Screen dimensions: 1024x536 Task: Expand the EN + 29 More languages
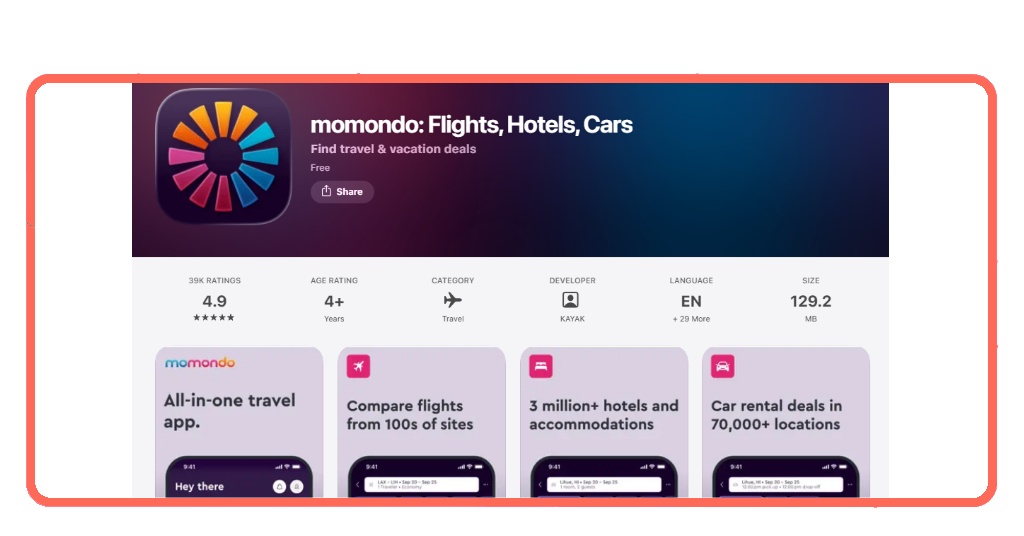pyautogui.click(x=691, y=300)
